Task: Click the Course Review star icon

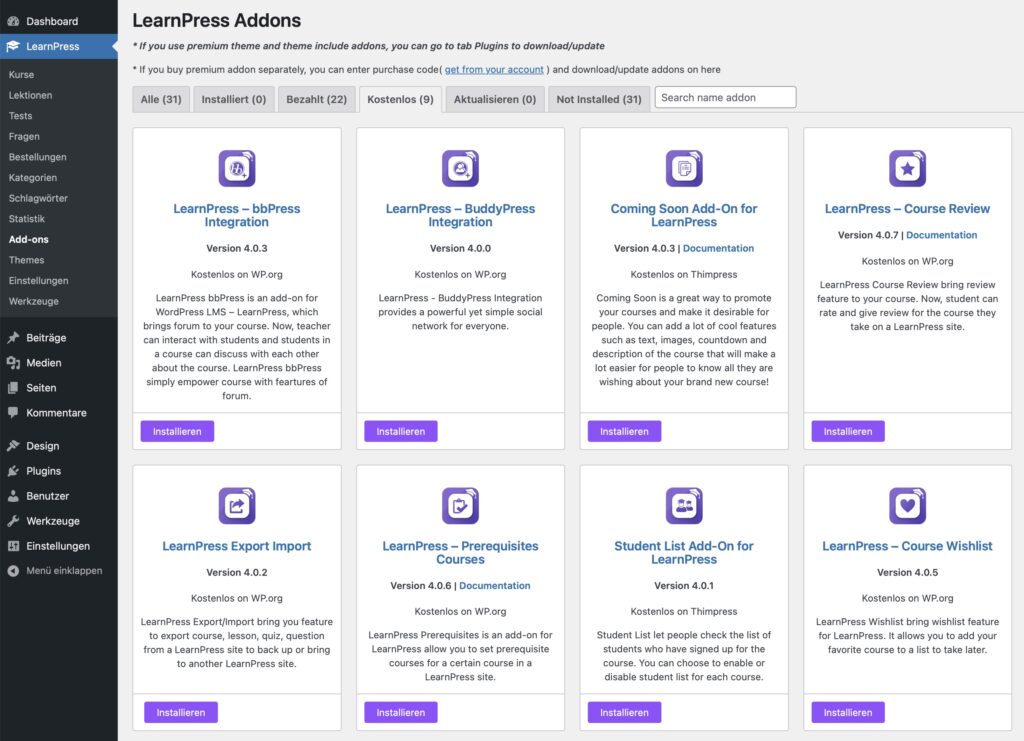Action: 908,168
